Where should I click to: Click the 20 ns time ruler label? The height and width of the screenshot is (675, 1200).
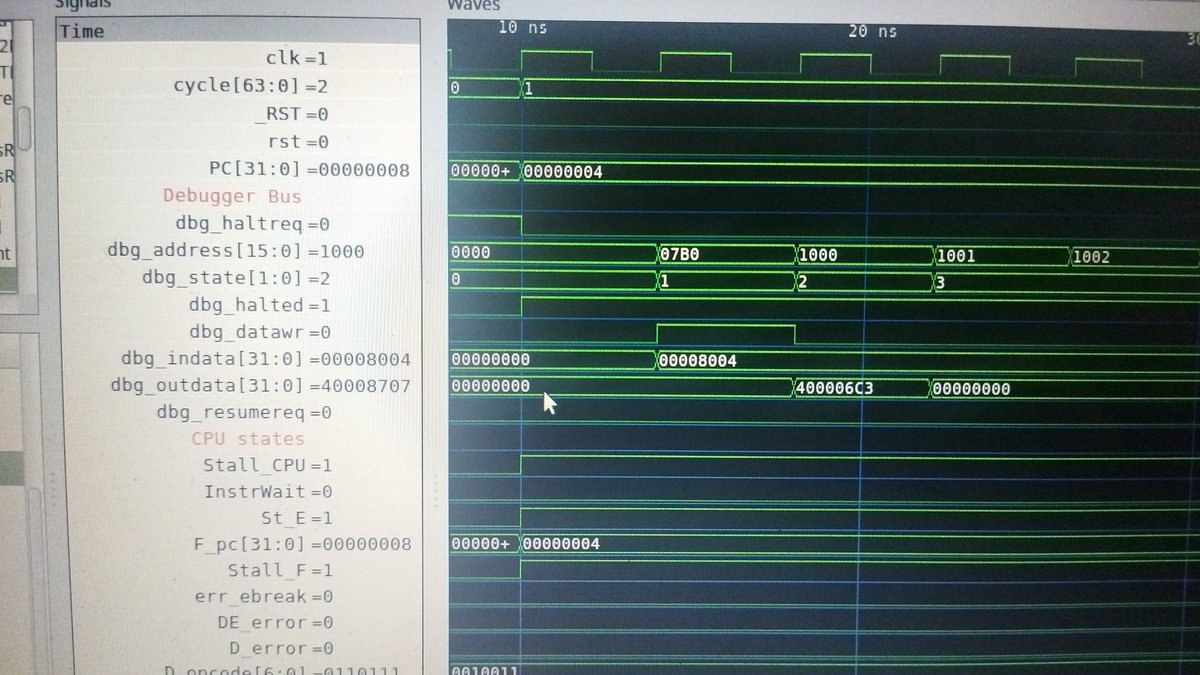pos(872,31)
